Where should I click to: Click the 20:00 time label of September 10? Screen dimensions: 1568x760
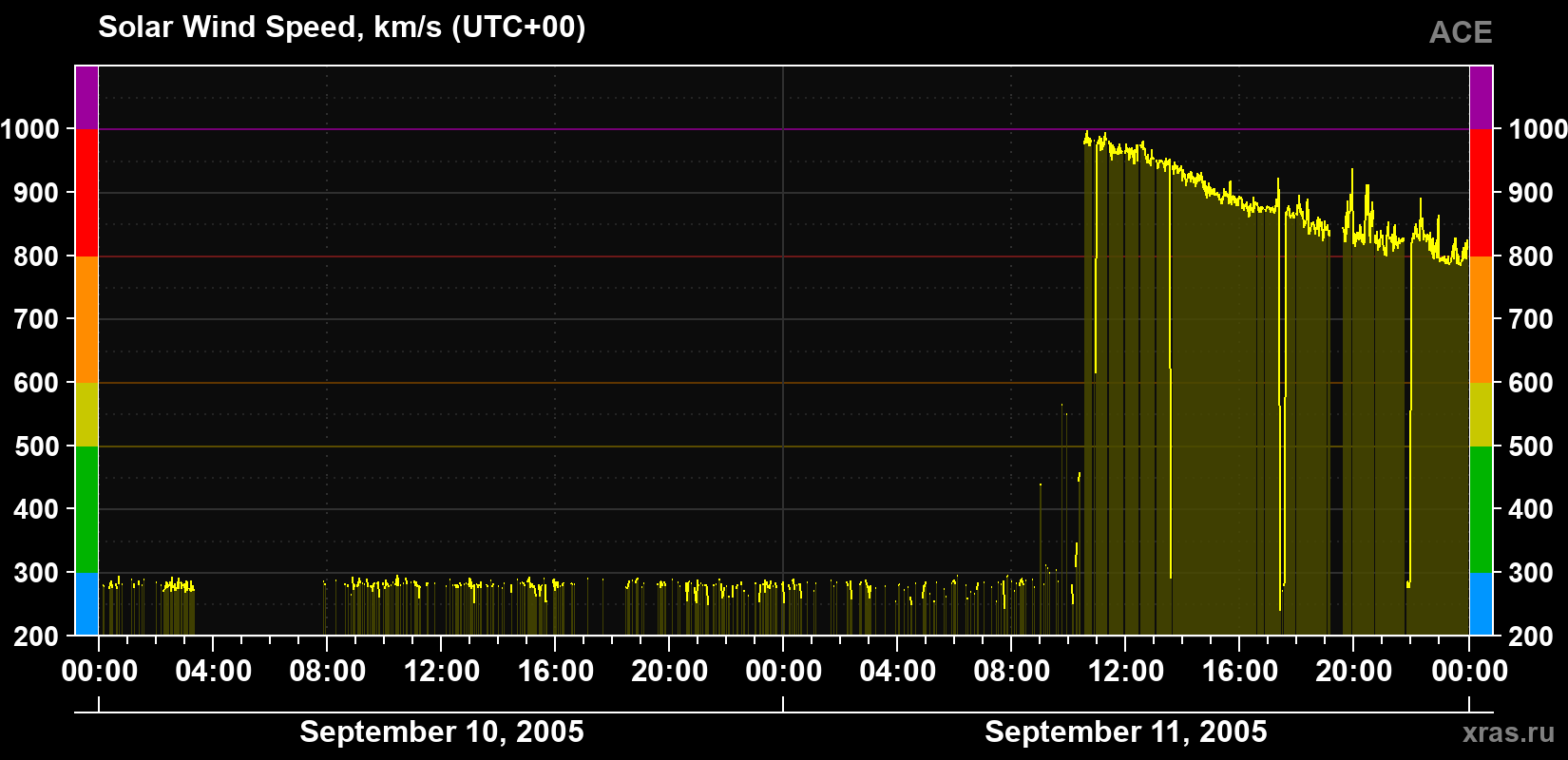click(x=670, y=672)
